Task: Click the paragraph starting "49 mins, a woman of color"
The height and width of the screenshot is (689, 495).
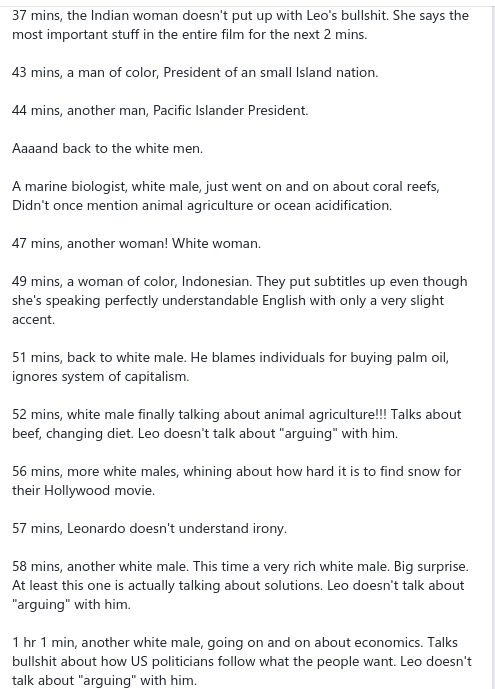Action: [x=239, y=300]
